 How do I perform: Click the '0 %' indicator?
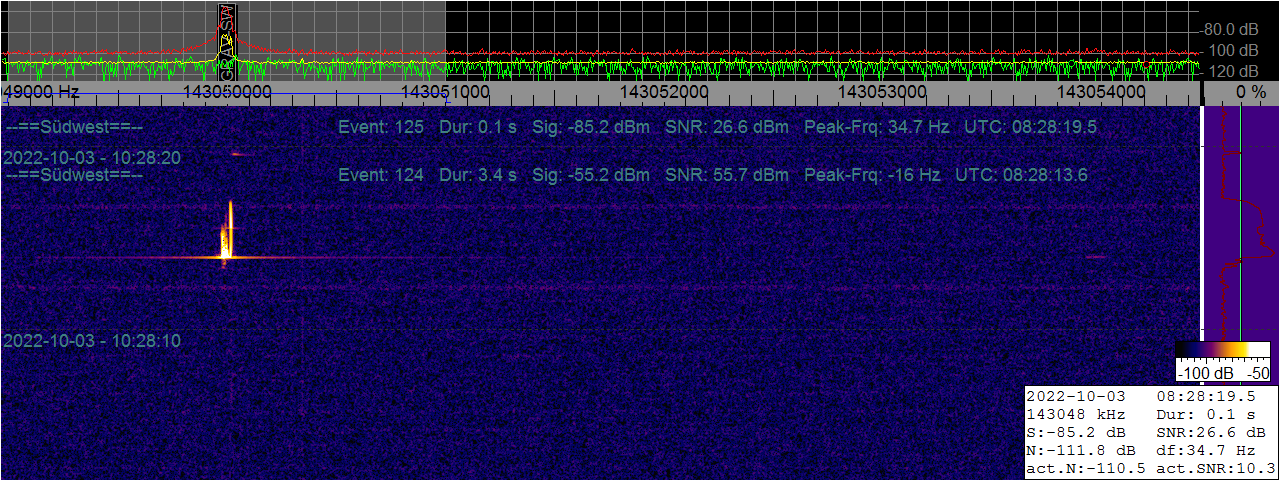click(1252, 91)
